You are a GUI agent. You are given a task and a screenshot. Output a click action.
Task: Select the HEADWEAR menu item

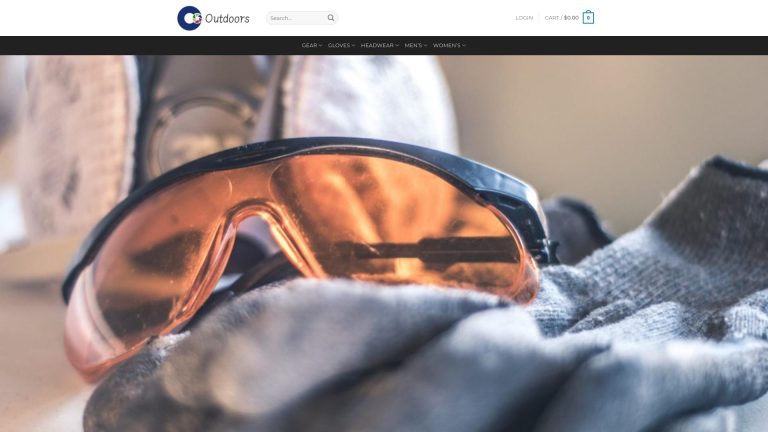click(377, 45)
